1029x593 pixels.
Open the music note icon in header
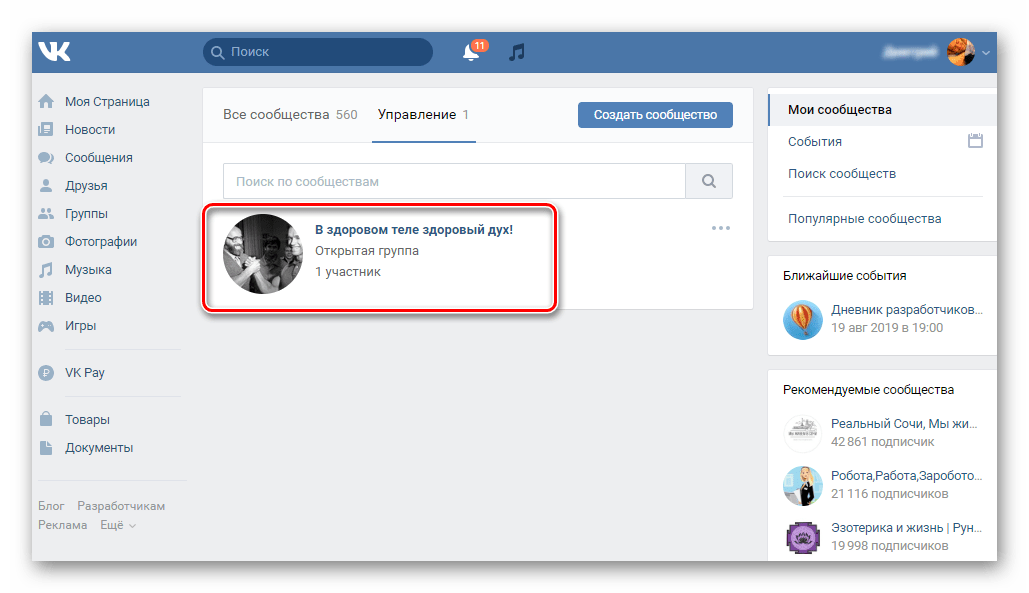(516, 52)
